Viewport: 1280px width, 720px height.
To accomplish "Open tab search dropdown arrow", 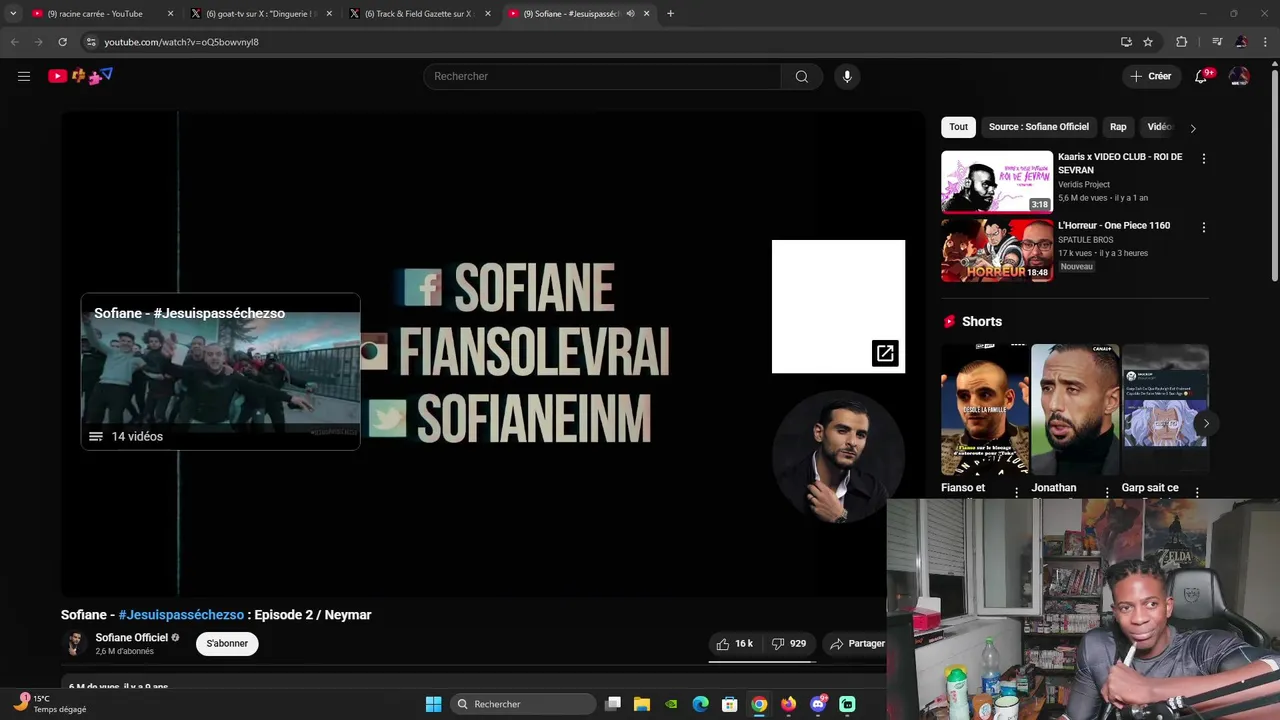I will pyautogui.click(x=13, y=14).
